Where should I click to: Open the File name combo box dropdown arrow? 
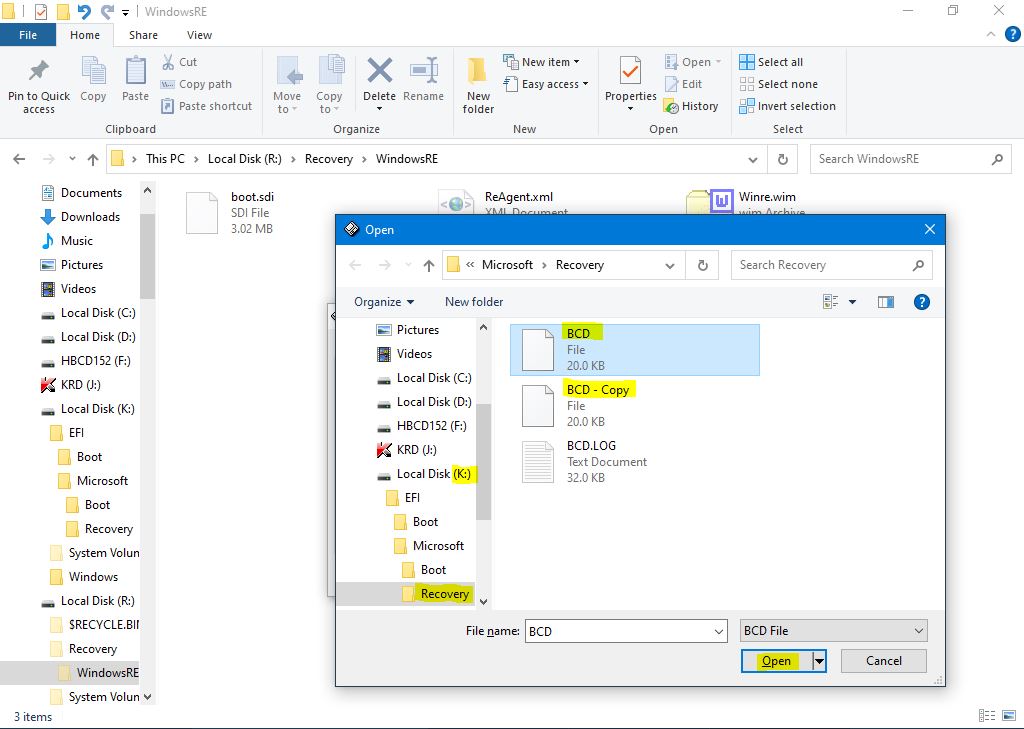tap(718, 631)
